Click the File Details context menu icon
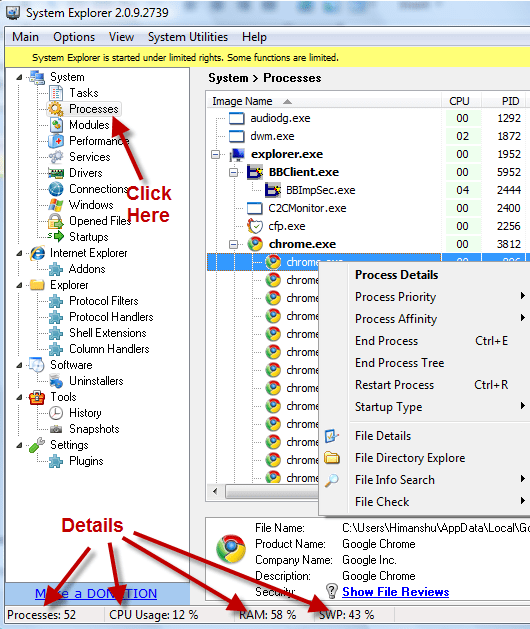 tap(331, 436)
